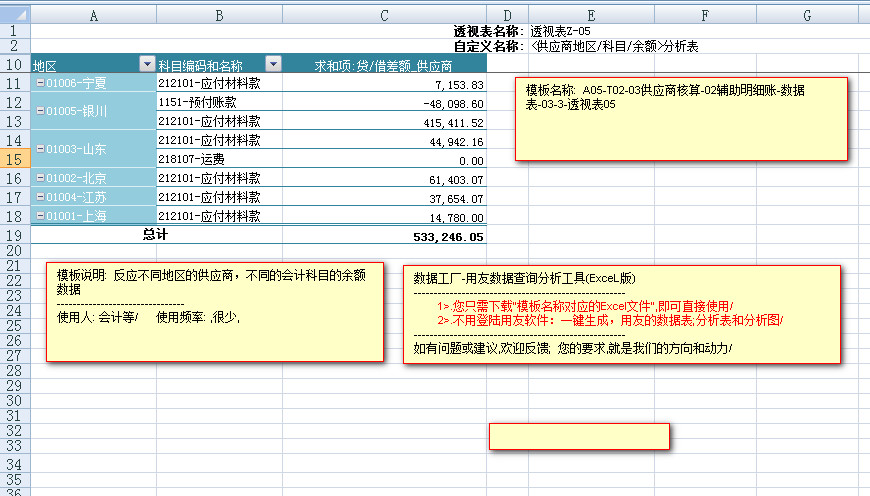This screenshot has height=496, width=870.
Task: Select row 19 header
Action: (x=15, y=235)
